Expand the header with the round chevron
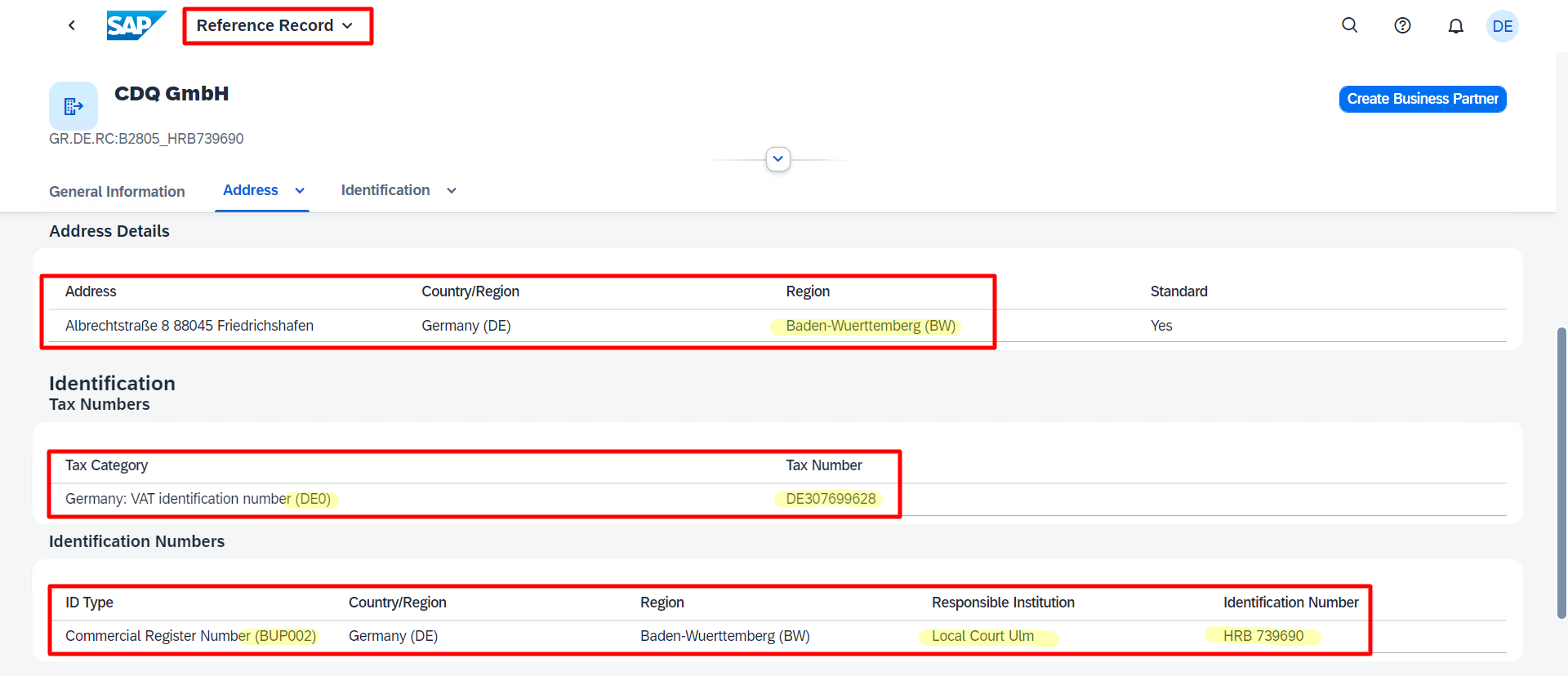This screenshot has height=676, width=1568. click(x=778, y=158)
